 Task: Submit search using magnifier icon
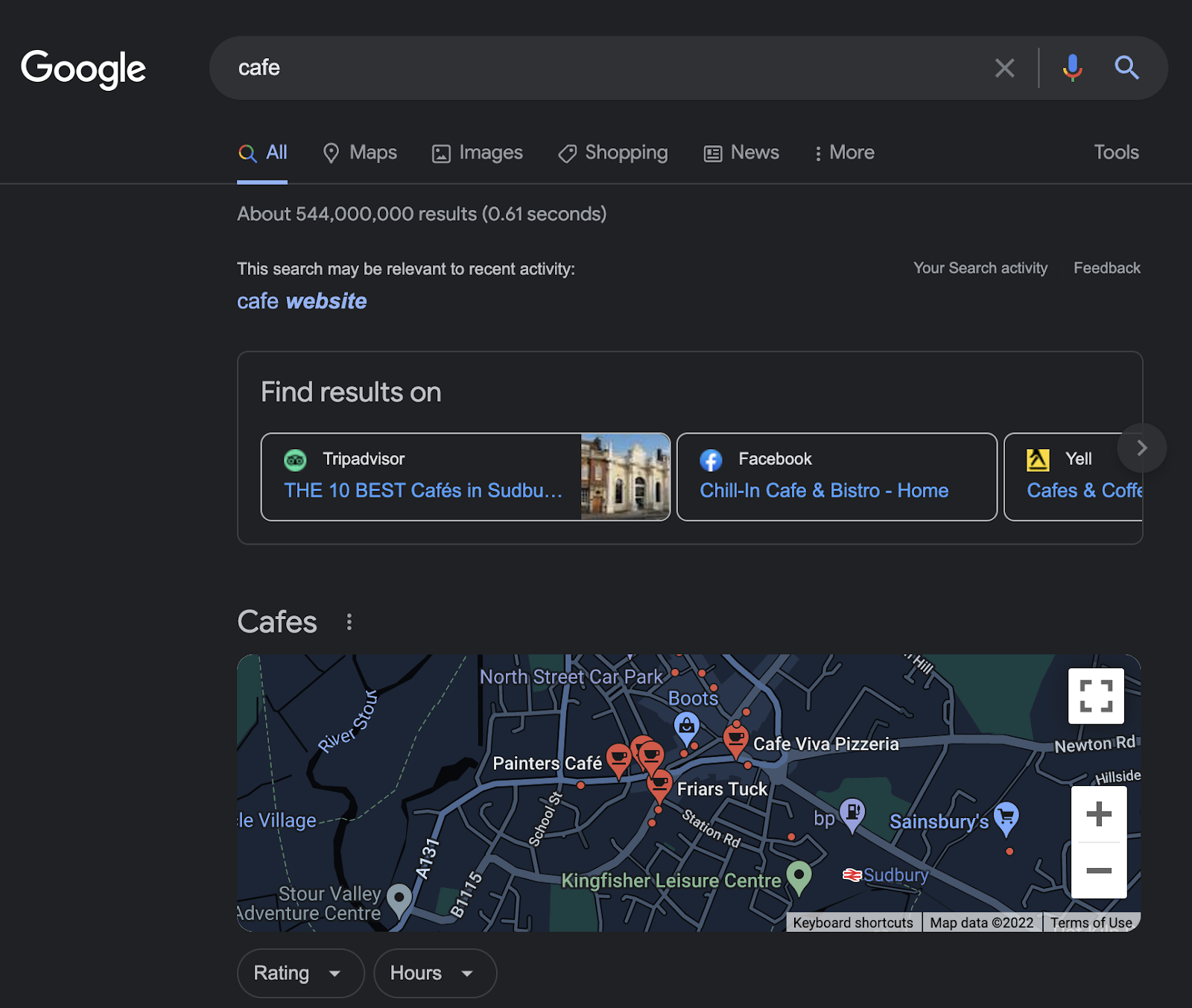click(x=1126, y=68)
